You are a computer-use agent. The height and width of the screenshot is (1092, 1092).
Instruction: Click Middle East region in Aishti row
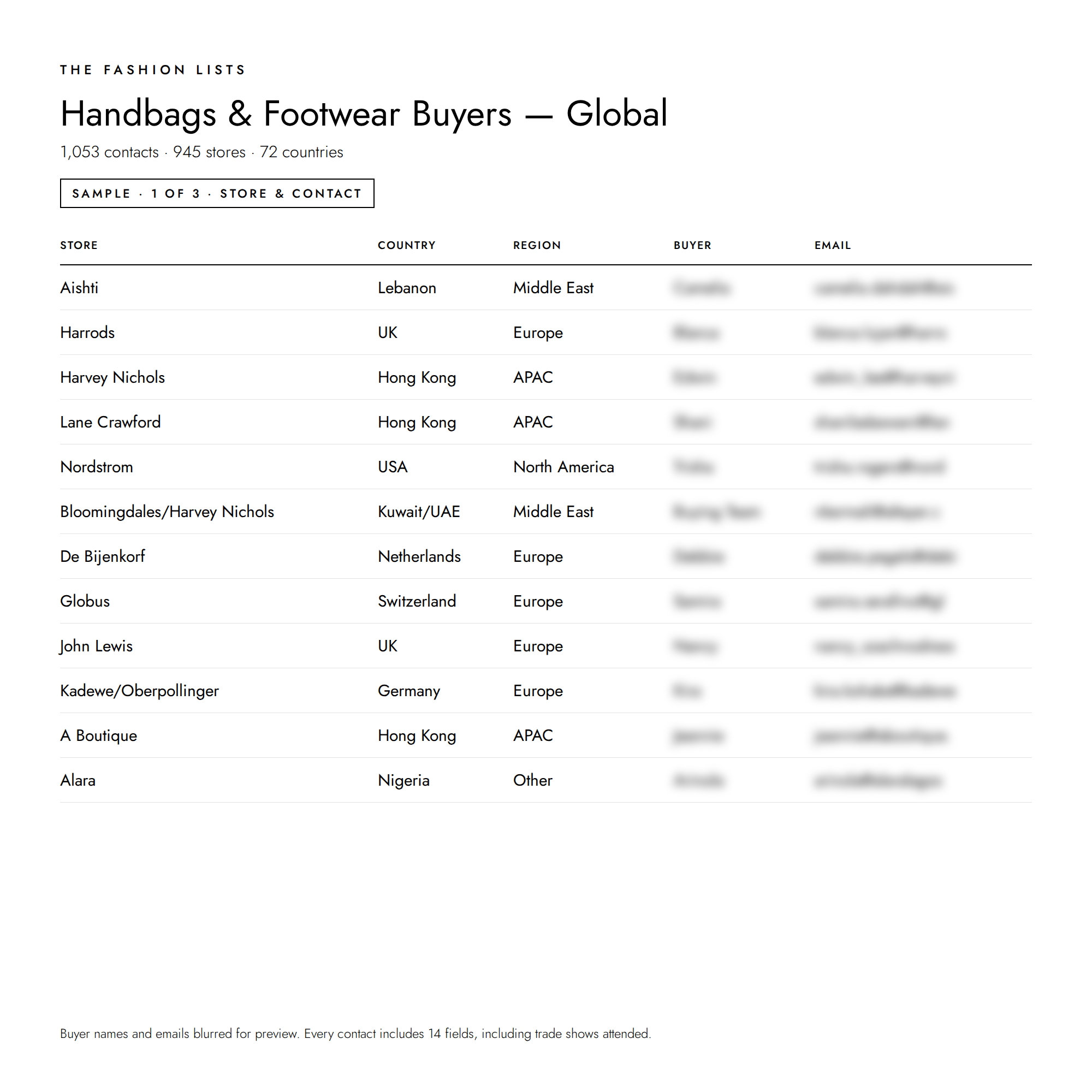coord(553,288)
